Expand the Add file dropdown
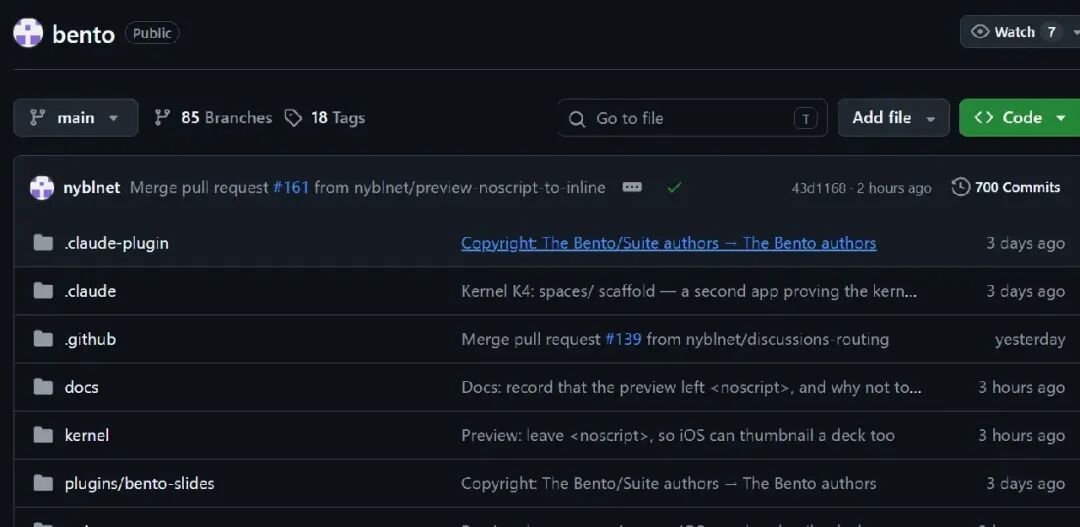This screenshot has height=527, width=1080. pos(893,118)
